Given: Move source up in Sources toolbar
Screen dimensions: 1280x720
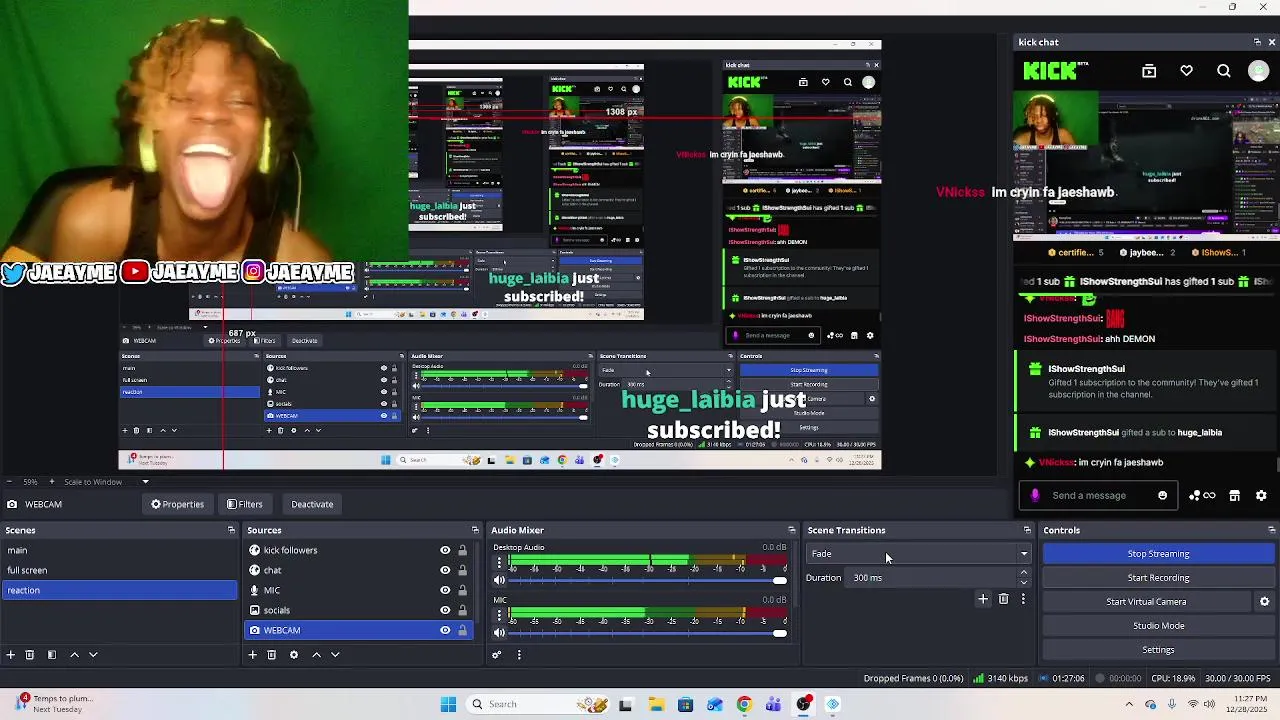Looking at the screenshot, I should click(316, 655).
